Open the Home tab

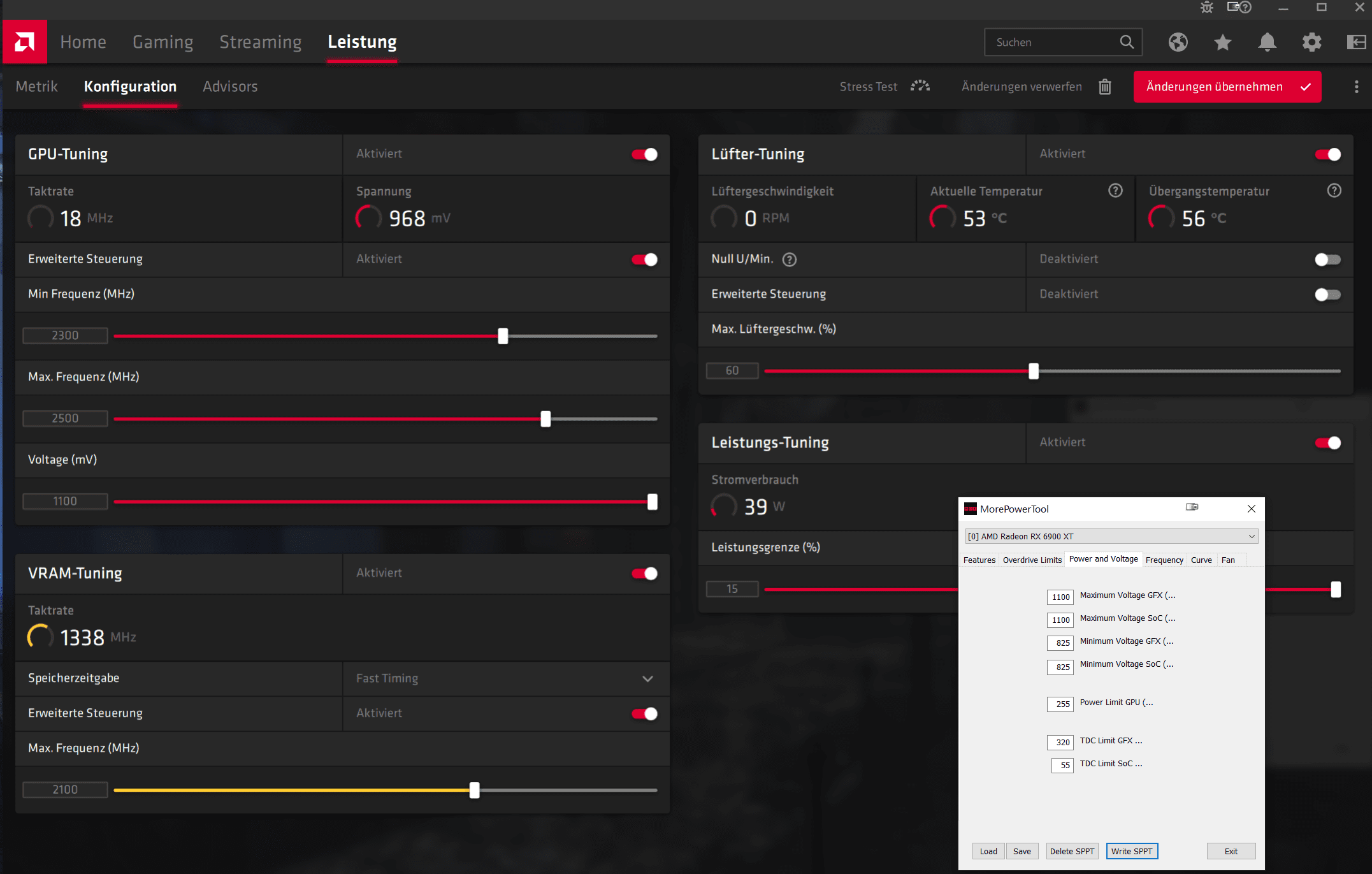83,42
